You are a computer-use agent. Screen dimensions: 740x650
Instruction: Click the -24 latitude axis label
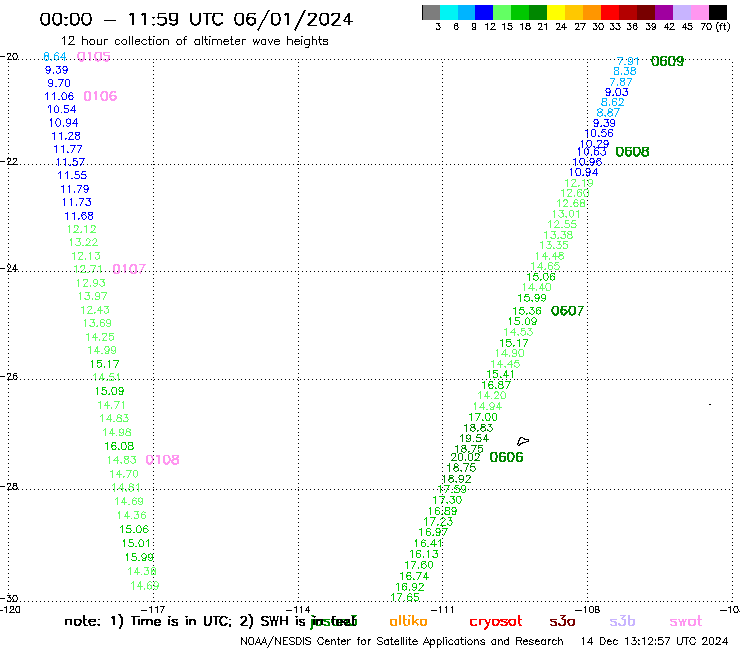(9, 268)
